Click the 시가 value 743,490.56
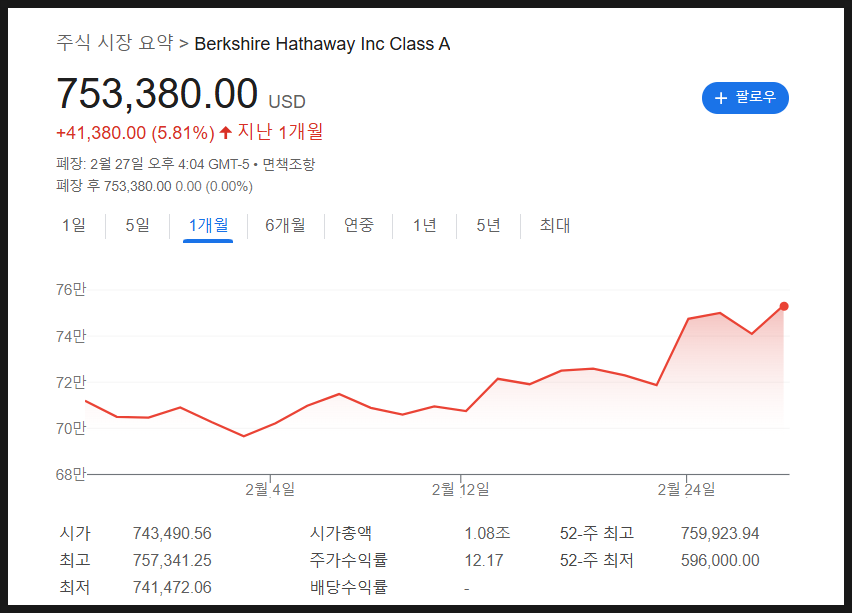852x613 pixels. coord(172,534)
